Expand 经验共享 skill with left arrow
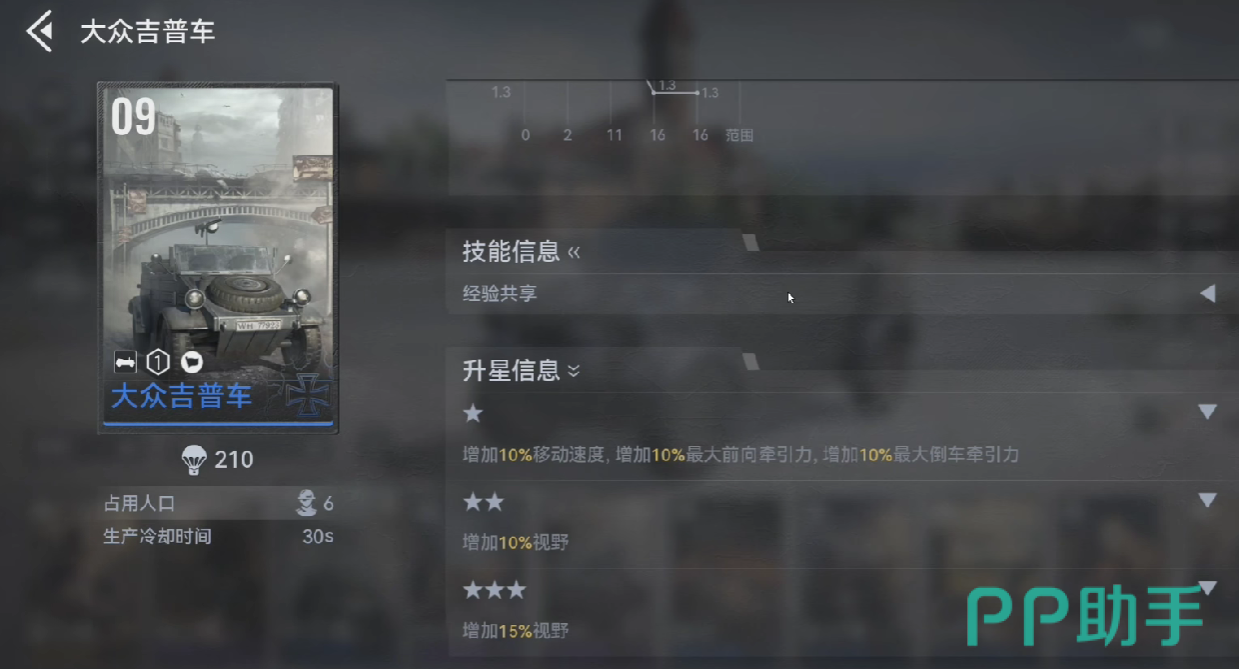The image size is (1239, 669). [x=1207, y=294]
